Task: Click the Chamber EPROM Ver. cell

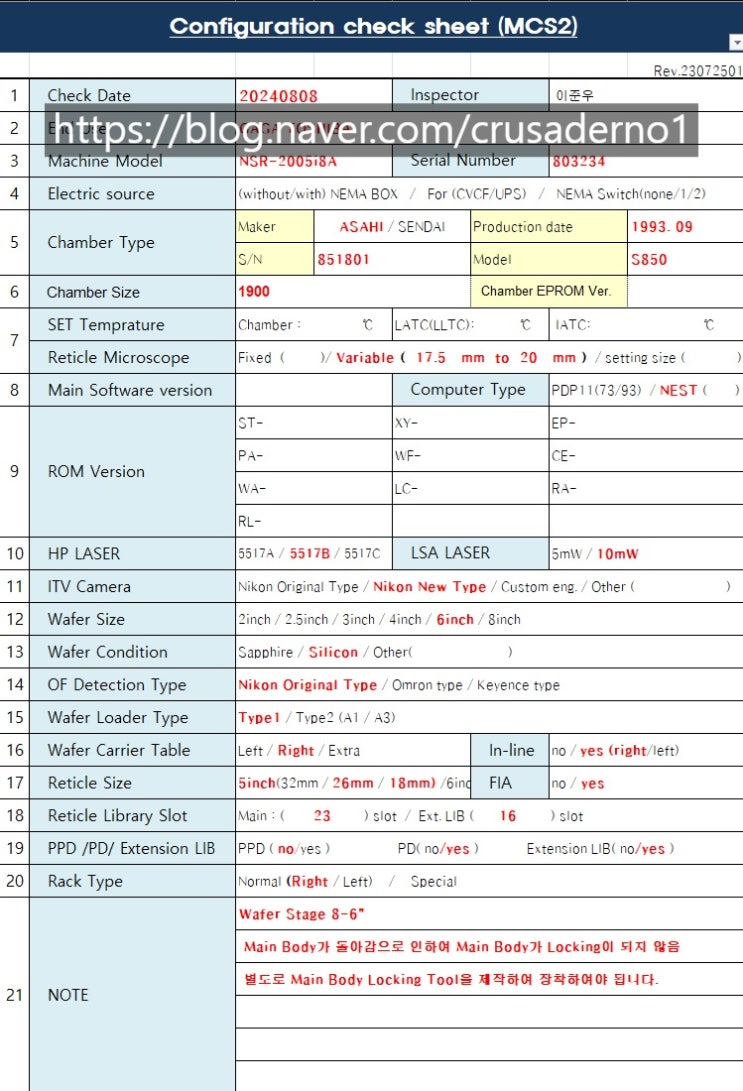Action: (549, 292)
